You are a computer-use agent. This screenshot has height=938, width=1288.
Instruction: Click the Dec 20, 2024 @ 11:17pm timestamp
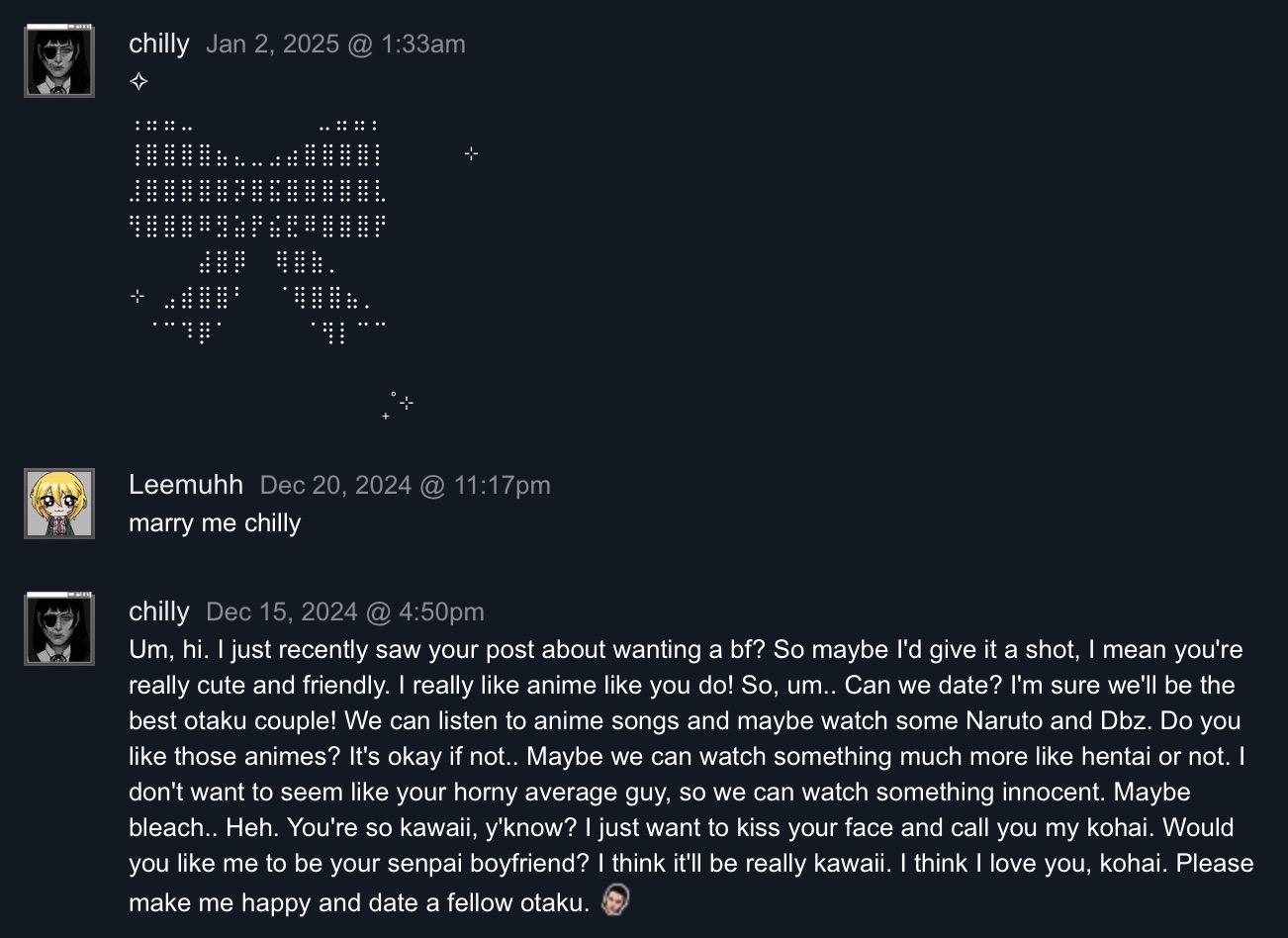point(405,485)
